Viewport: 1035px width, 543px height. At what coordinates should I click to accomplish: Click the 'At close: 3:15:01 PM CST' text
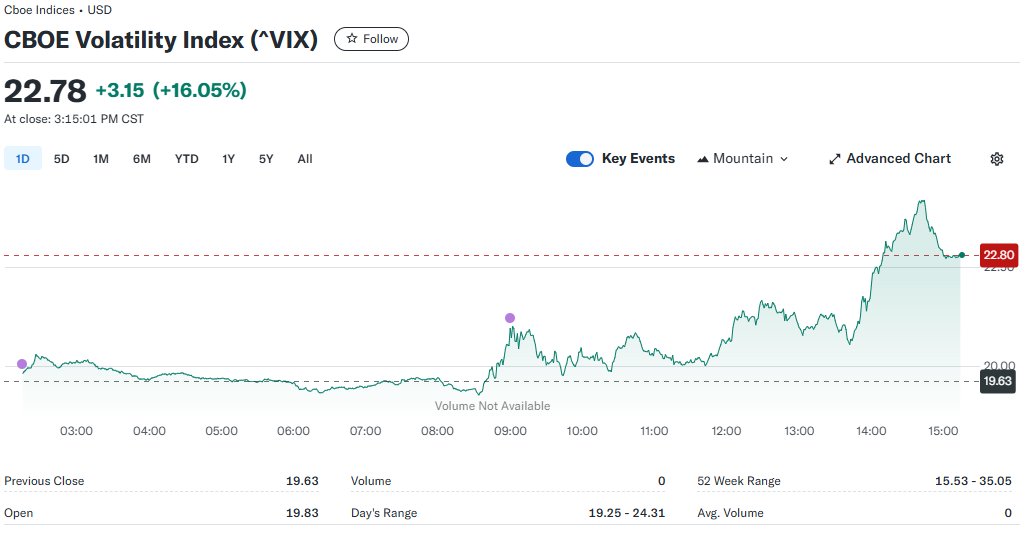point(74,119)
